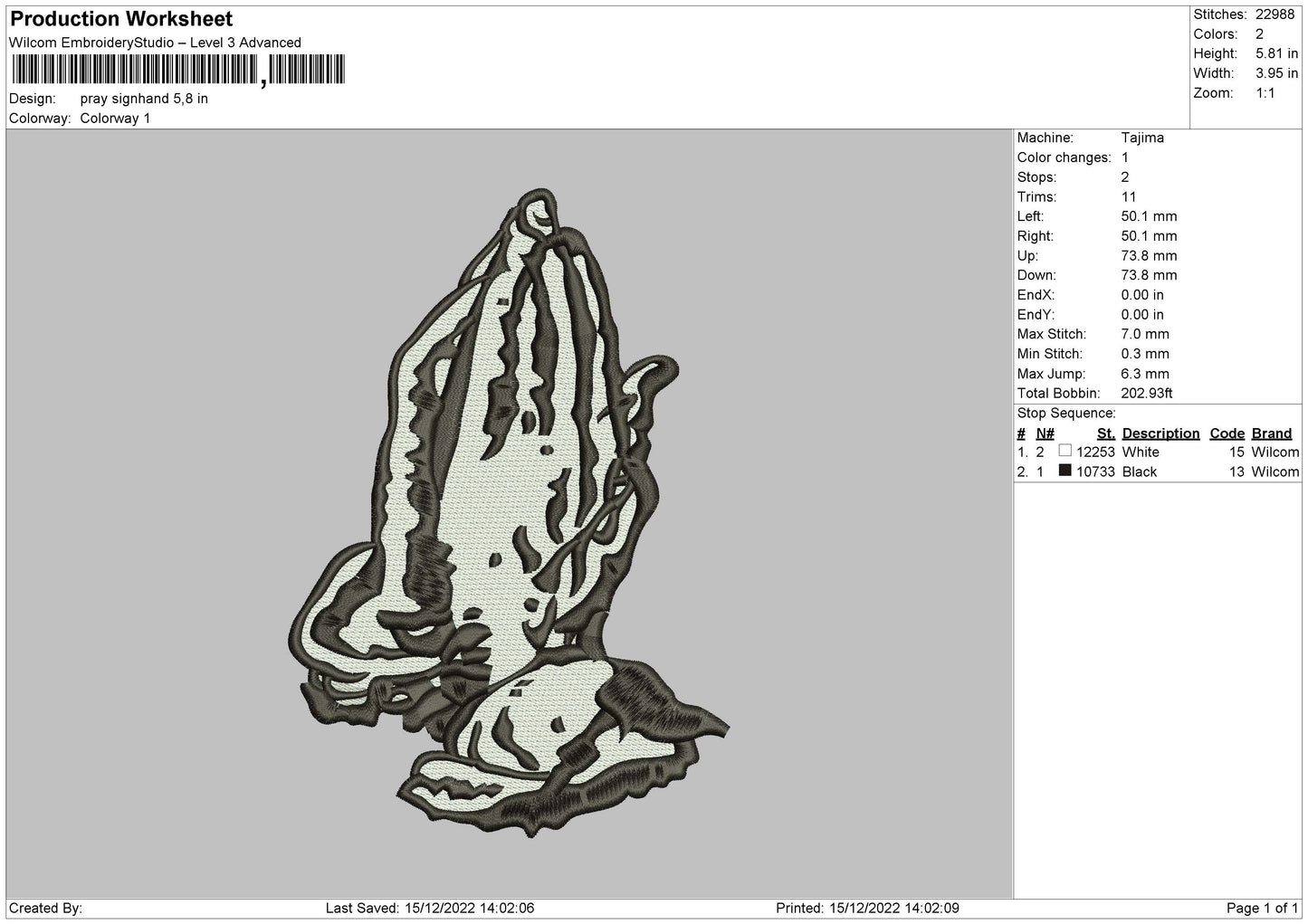Click the White thread color swatch
This screenshot has width=1308, height=924.
pyautogui.click(x=1065, y=451)
